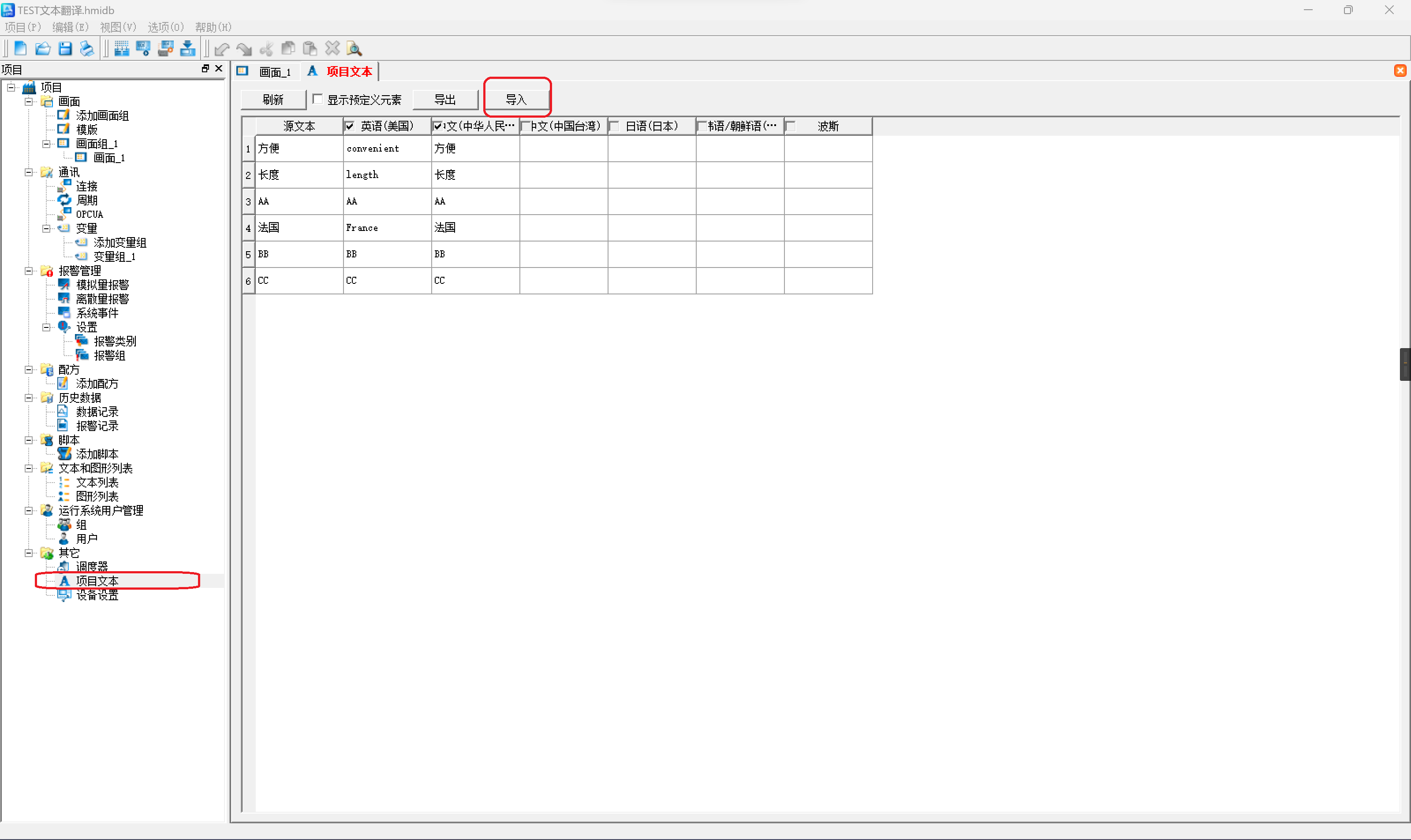
Task: Click the Compile toolbar icon
Action: 122,48
